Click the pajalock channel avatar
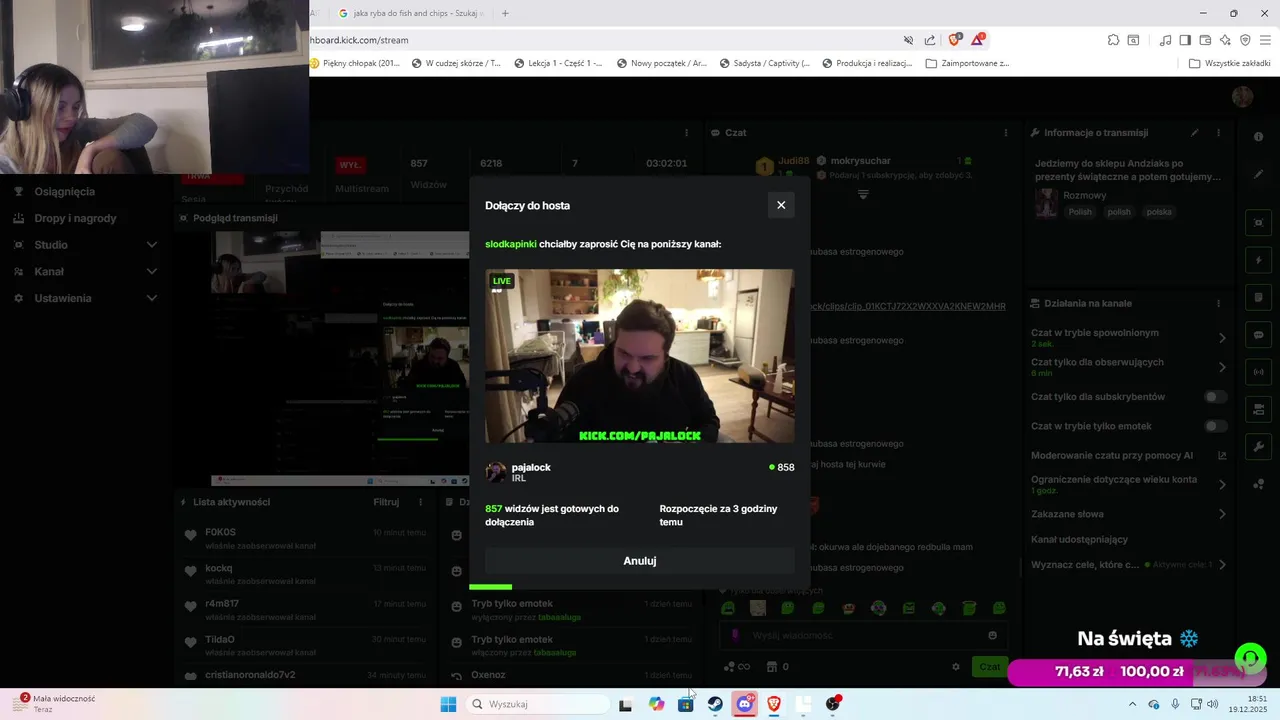1280x720 pixels. coord(496,472)
